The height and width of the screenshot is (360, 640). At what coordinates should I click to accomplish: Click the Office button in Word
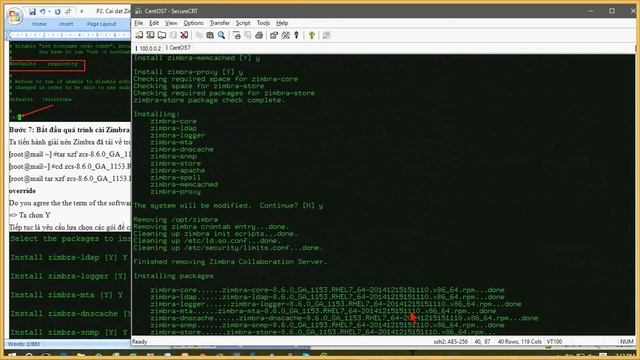pos(15,16)
